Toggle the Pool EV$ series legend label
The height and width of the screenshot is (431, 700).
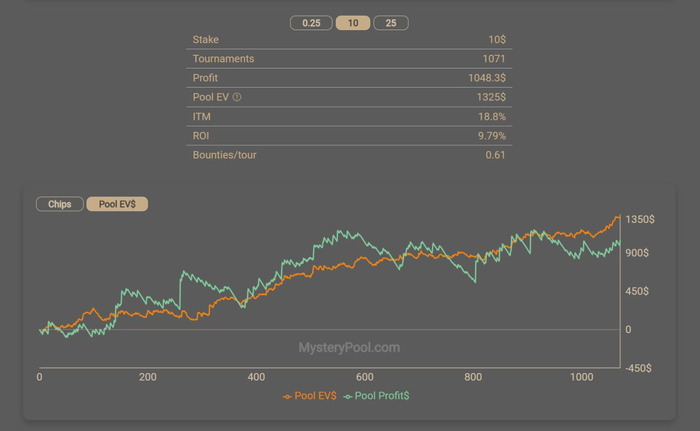316,396
